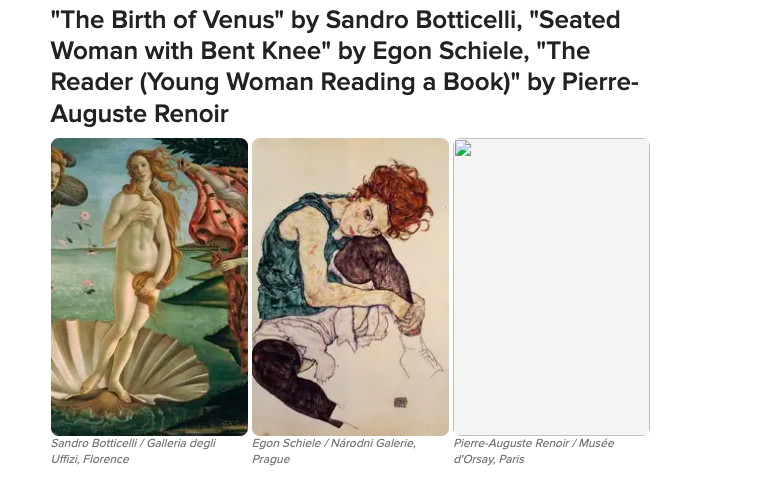Click the "d'Orsay, Paris" caption line

[489, 459]
